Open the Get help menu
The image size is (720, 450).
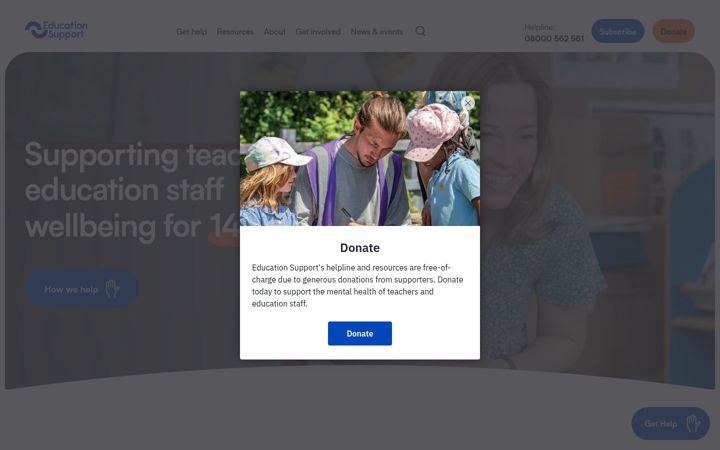tap(191, 32)
